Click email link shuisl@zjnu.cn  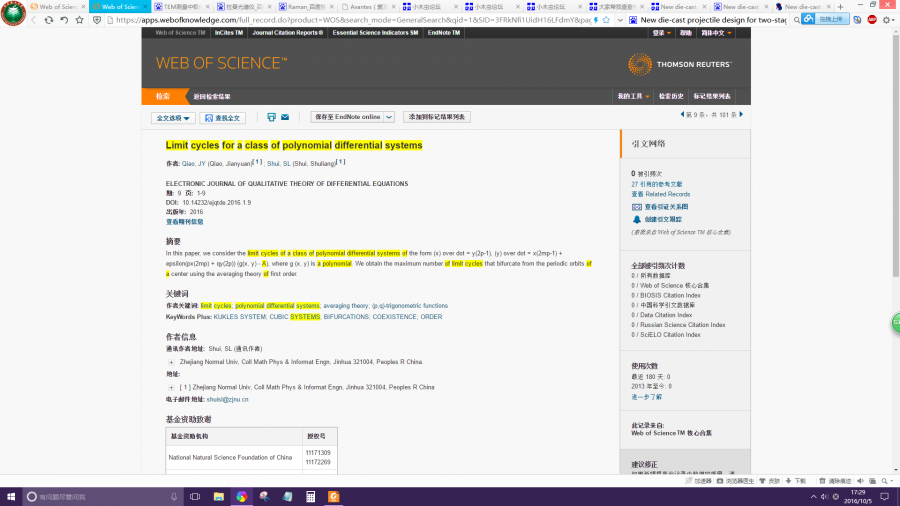tap(227, 400)
